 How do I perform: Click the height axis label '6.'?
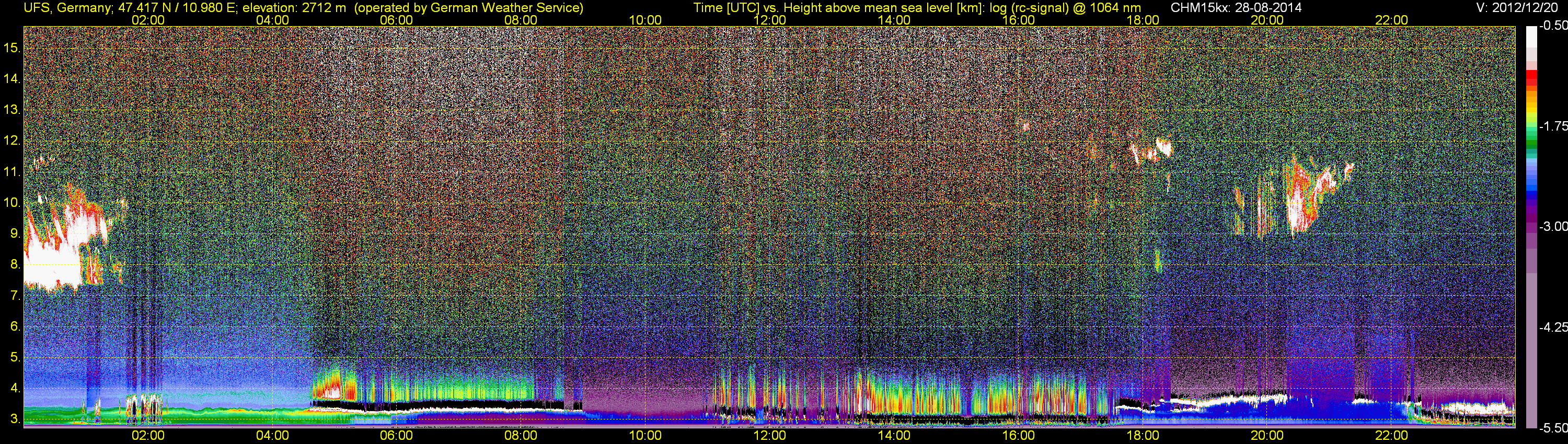[x=15, y=326]
